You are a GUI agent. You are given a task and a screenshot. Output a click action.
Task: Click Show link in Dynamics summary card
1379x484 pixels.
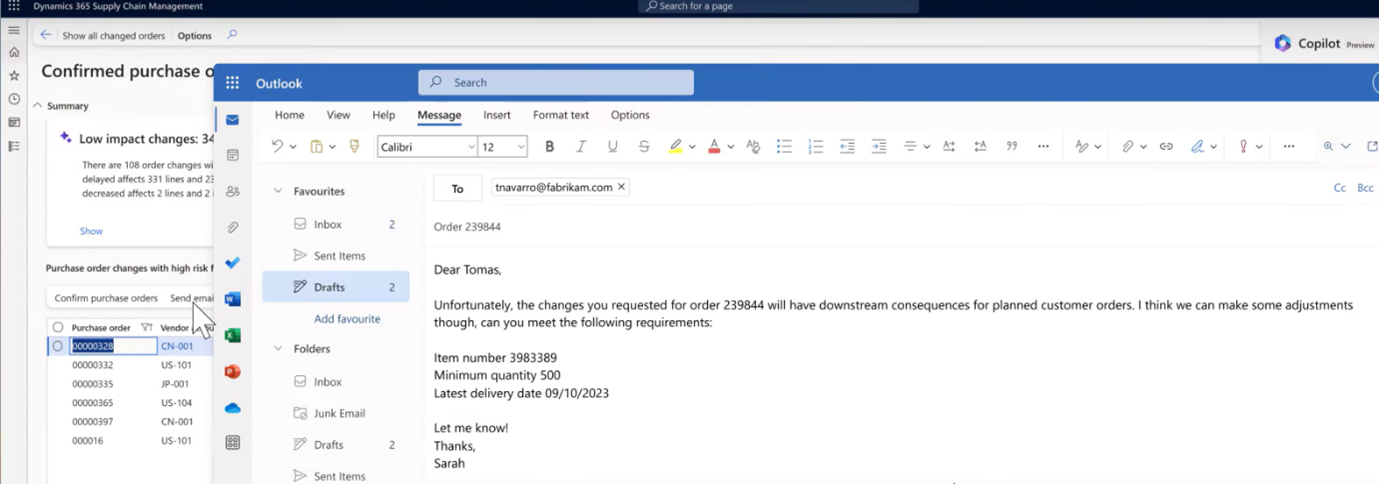click(x=91, y=231)
